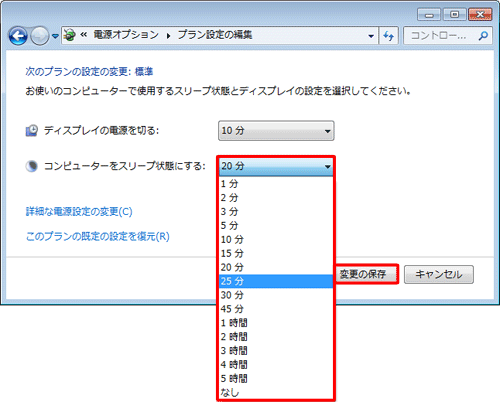Screen dimensions: 500x402
Task: Select 1 時間 in the sleep list
Action: (x=276, y=323)
